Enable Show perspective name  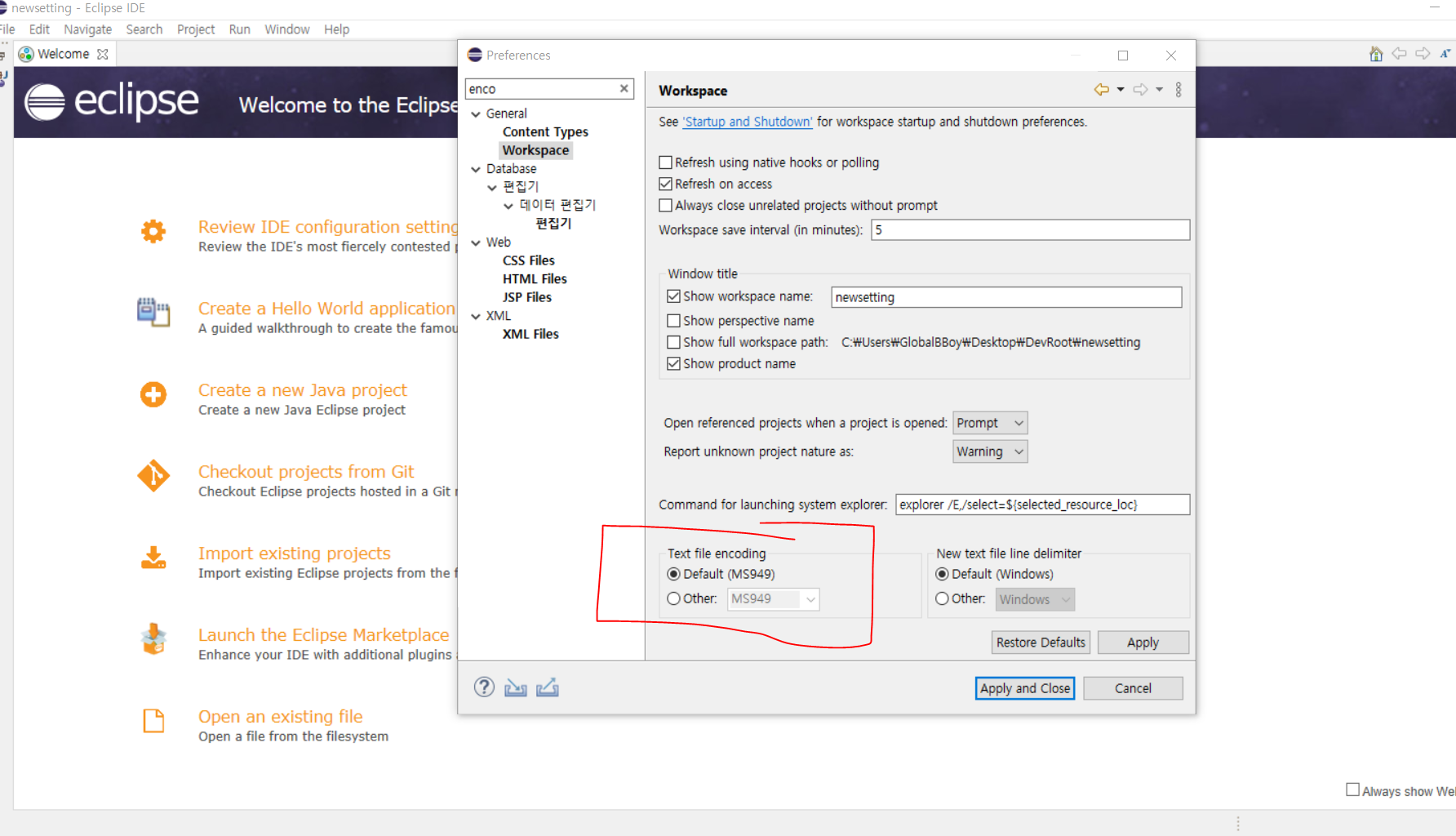tap(674, 321)
